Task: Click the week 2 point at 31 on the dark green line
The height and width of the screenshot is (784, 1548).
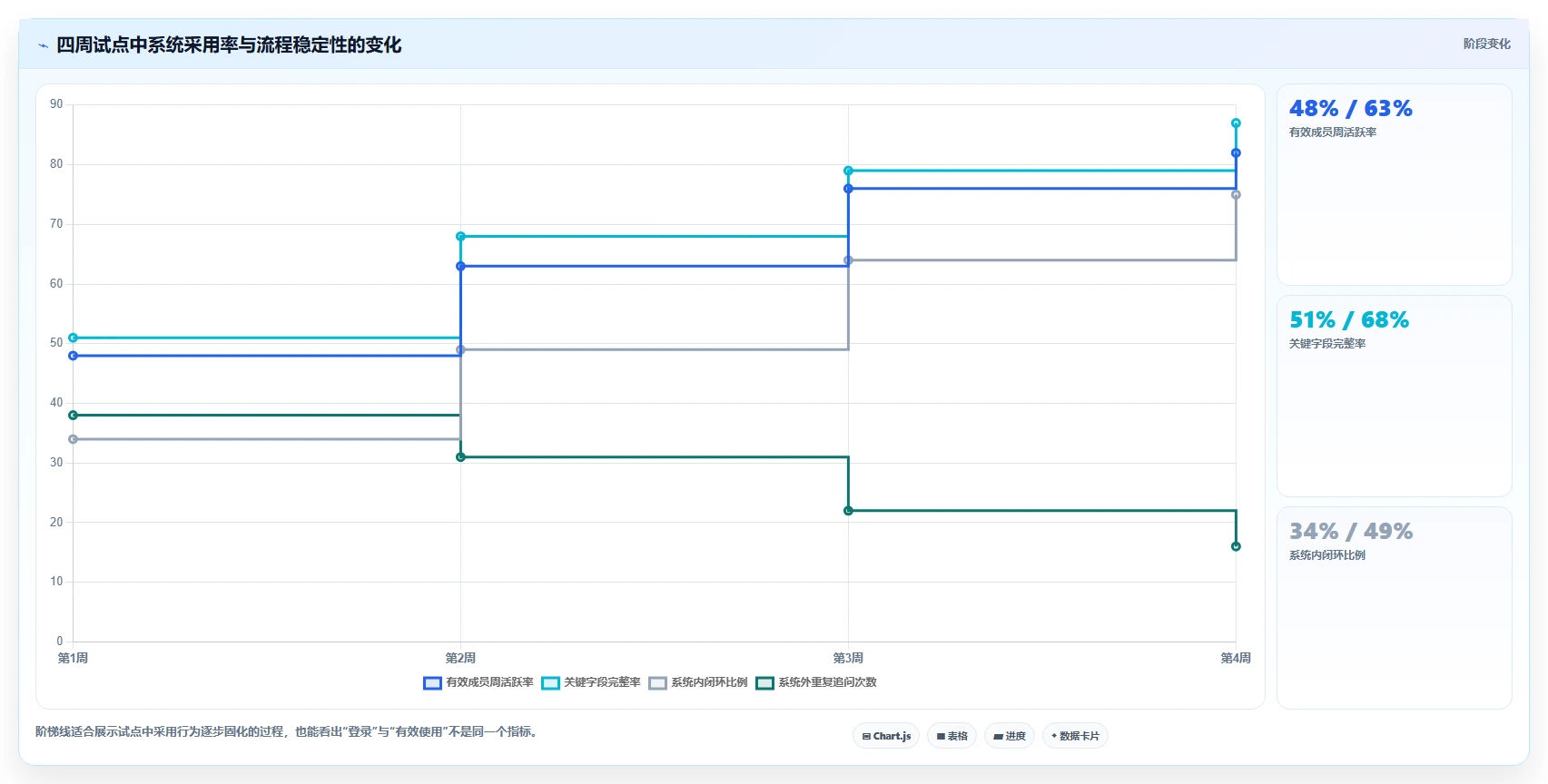Action: 460,457
